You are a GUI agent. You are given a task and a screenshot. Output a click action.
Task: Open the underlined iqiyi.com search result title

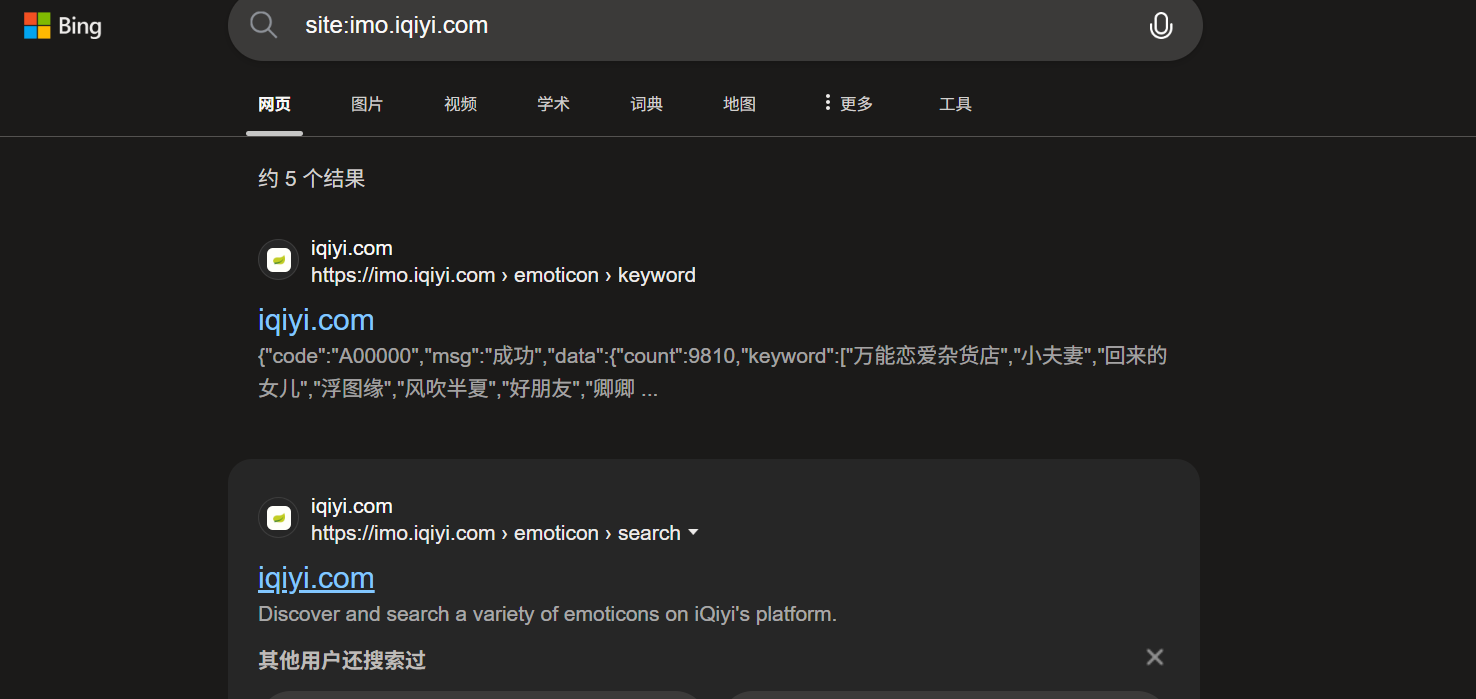tap(316, 578)
